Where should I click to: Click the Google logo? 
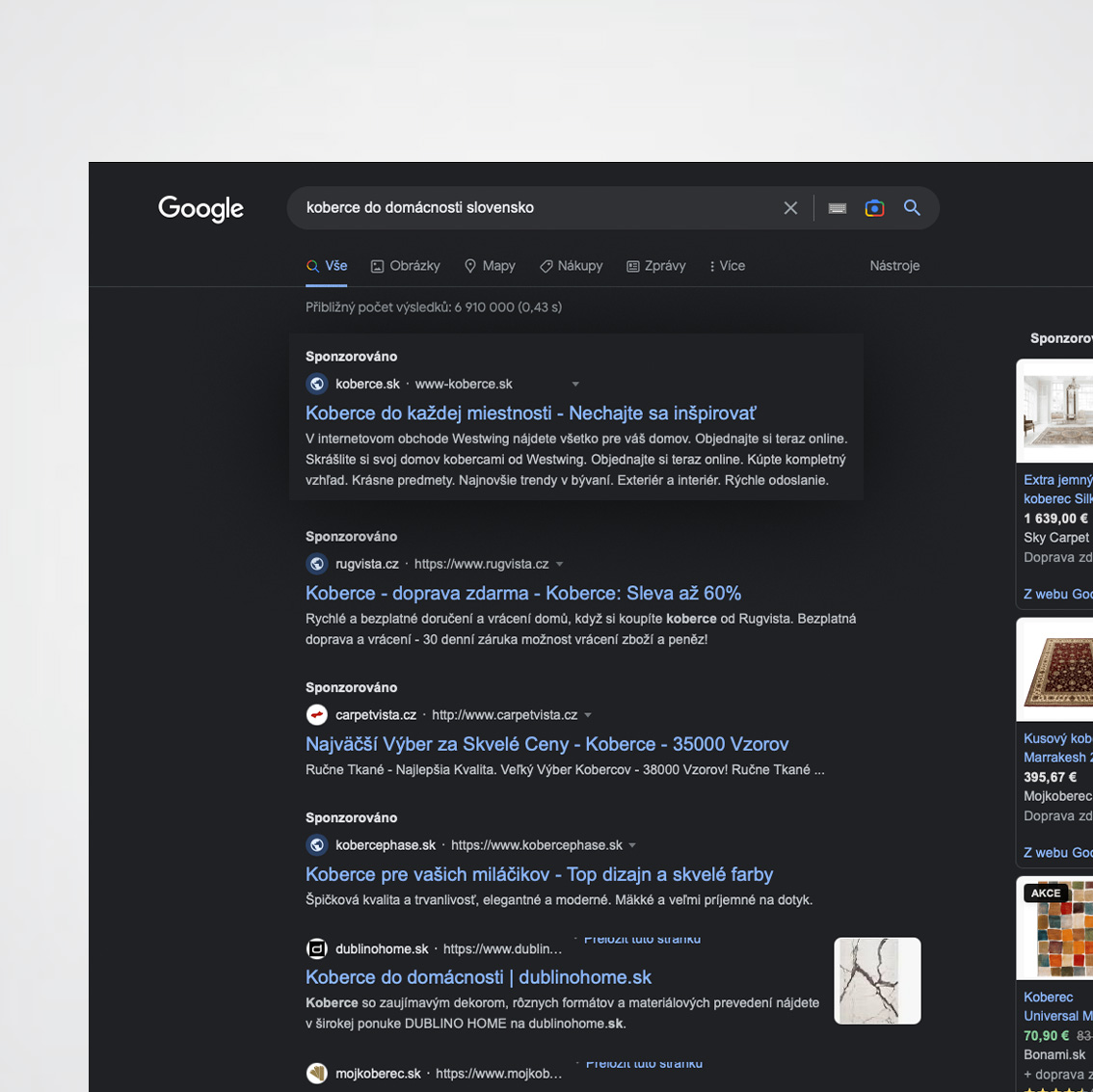pyautogui.click(x=200, y=208)
